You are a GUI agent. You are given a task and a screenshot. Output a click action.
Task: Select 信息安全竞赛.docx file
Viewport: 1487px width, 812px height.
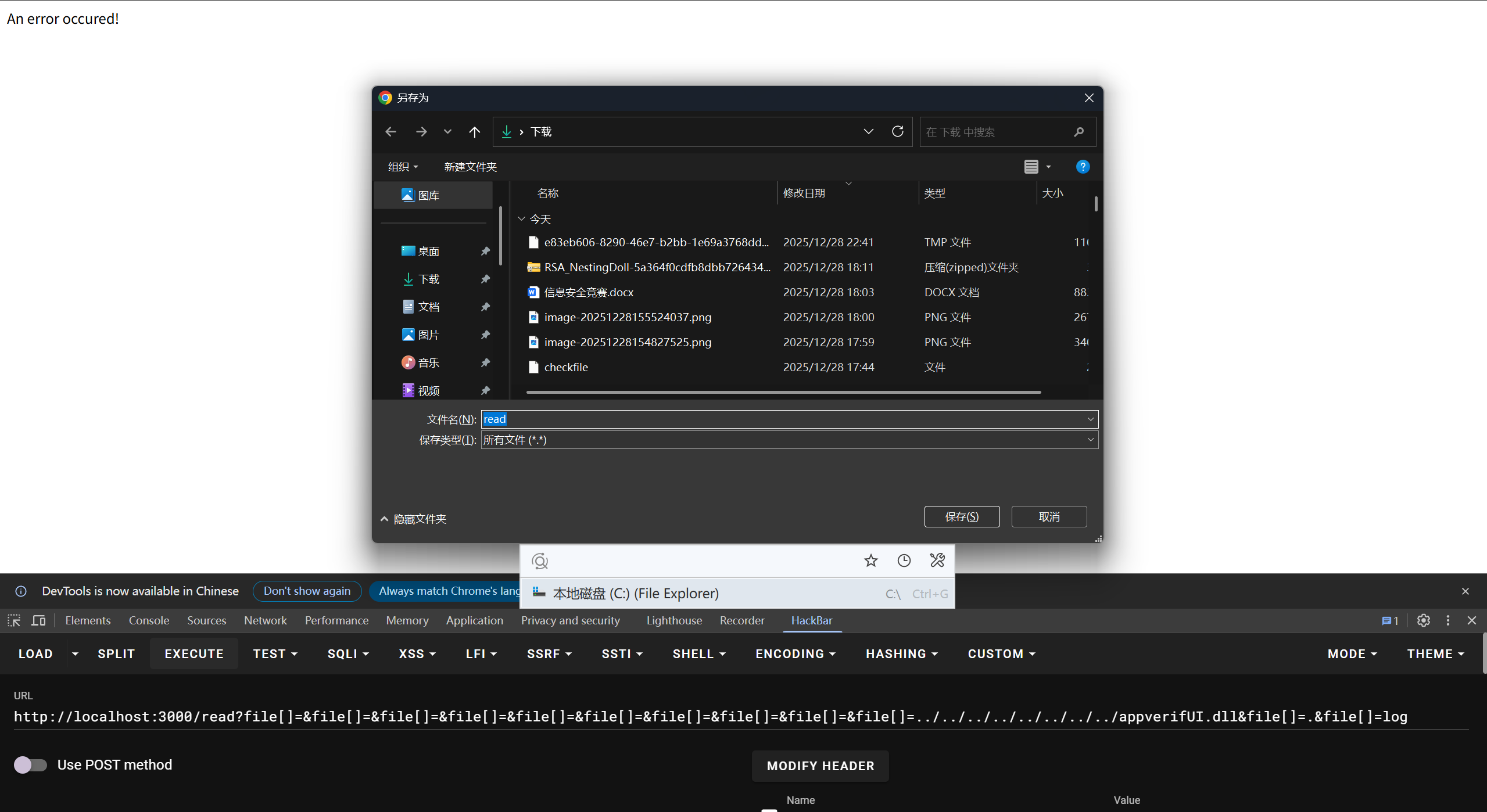589,292
